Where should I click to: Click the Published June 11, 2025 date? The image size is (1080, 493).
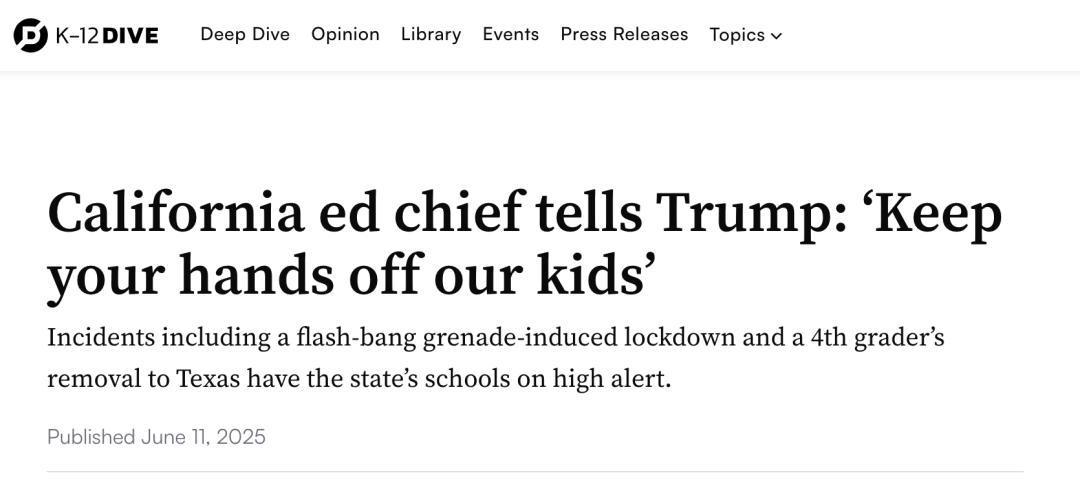tap(156, 437)
